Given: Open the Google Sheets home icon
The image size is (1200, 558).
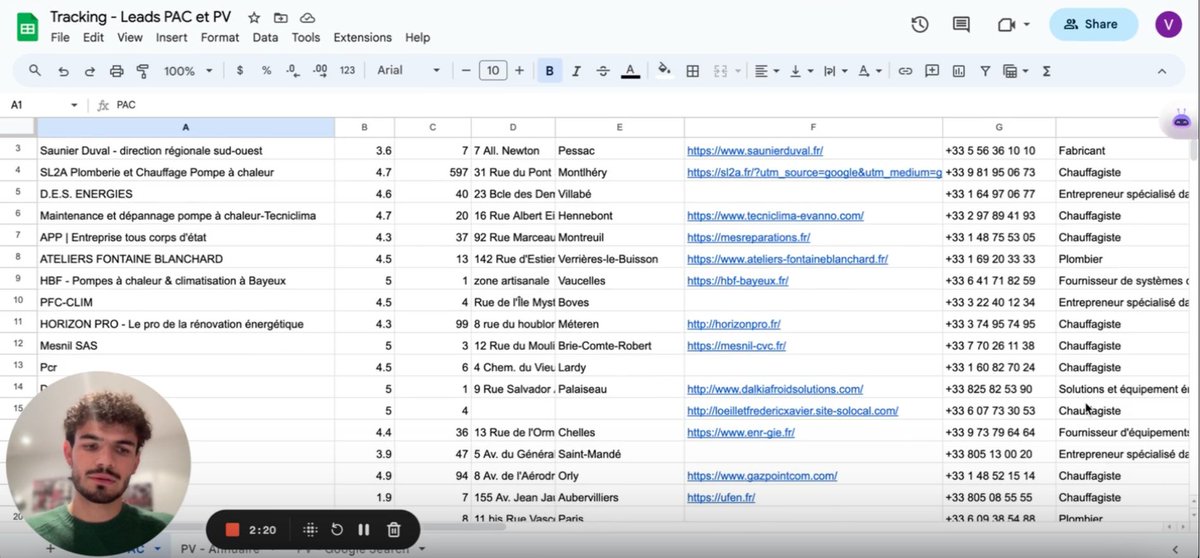Looking at the screenshot, I should click(27, 27).
